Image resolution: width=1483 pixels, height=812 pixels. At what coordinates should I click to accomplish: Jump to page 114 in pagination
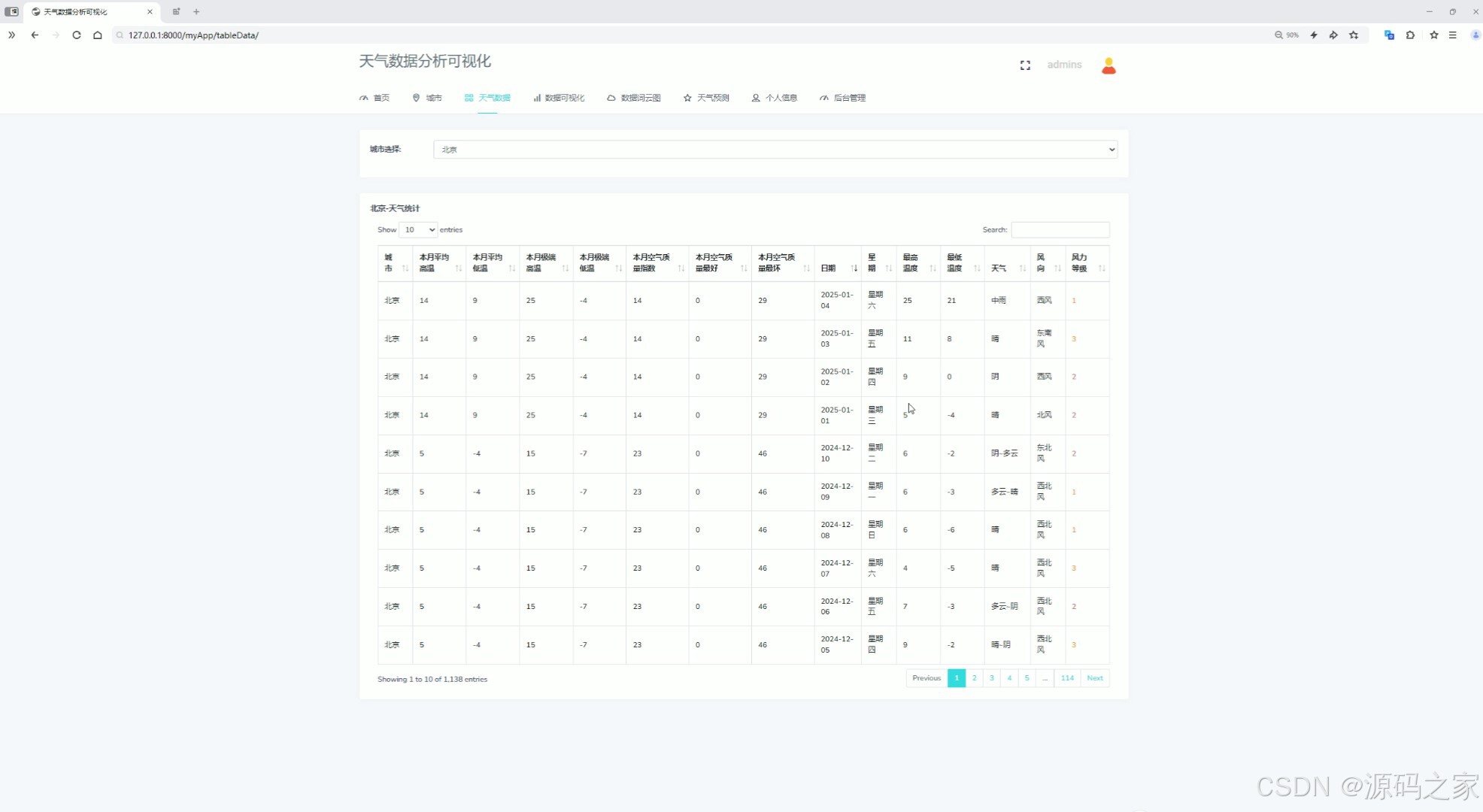point(1067,678)
